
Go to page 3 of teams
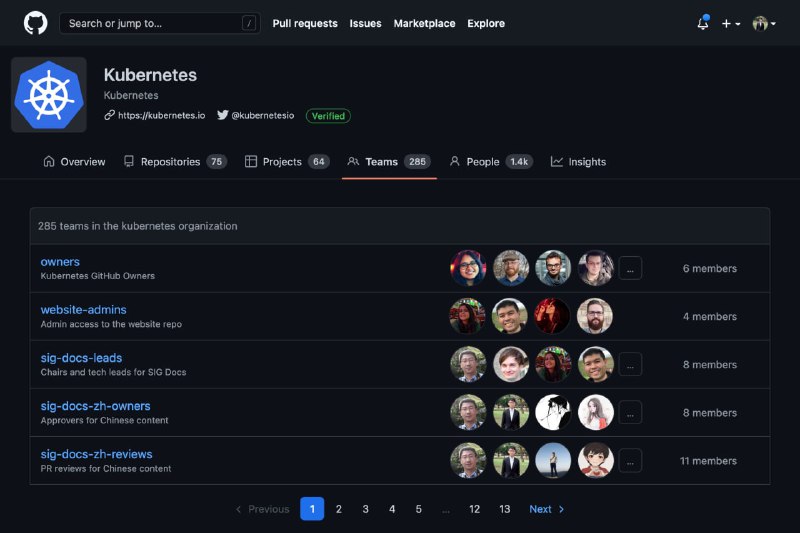(365, 509)
